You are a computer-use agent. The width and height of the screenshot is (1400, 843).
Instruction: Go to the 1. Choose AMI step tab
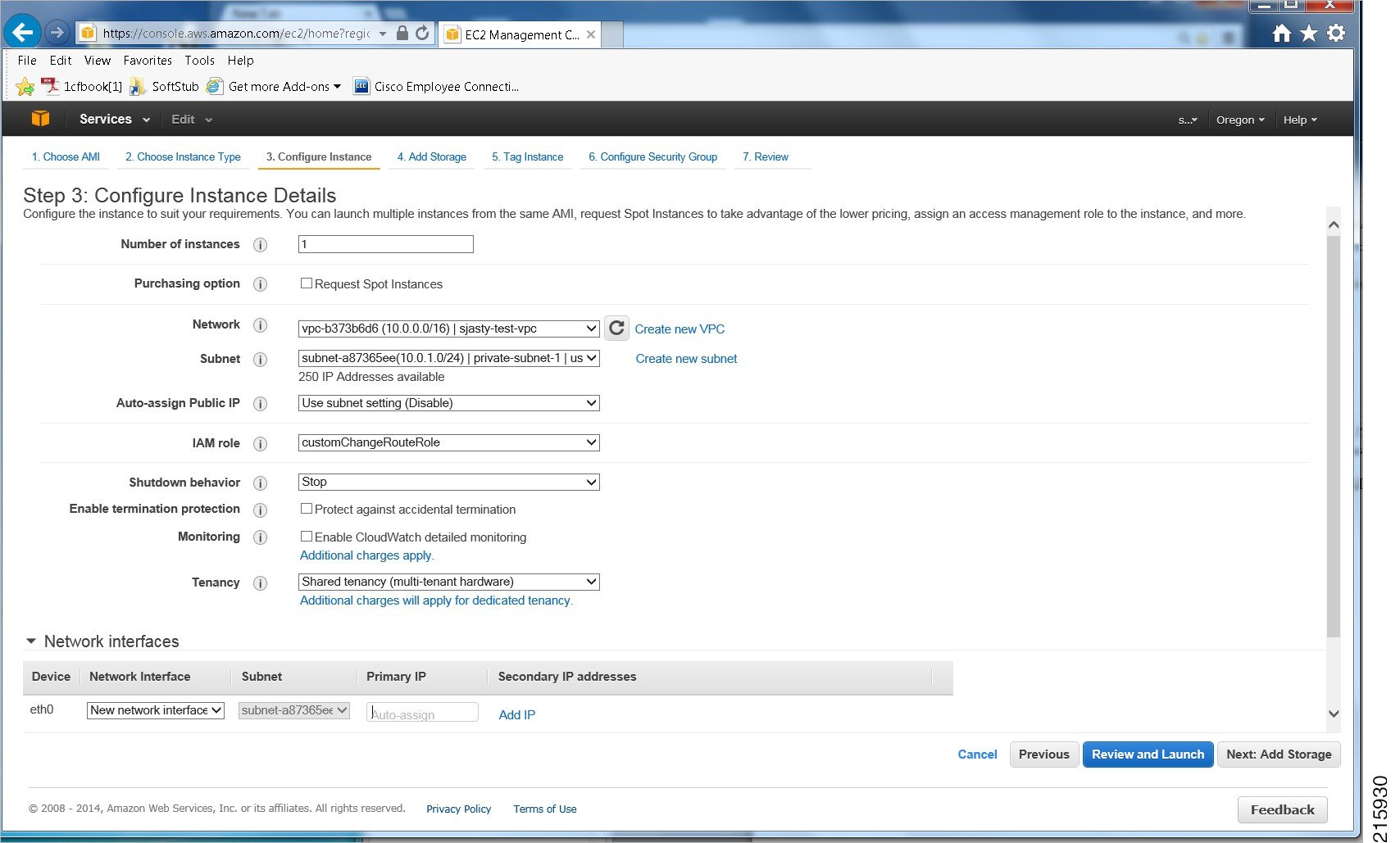point(66,156)
